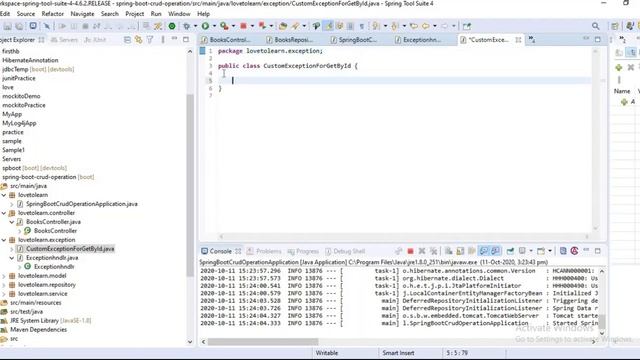Select SpringBootCrudOperationApplication.java file
Viewport: 640px width, 360px height.
pyautogui.click(x=82, y=204)
